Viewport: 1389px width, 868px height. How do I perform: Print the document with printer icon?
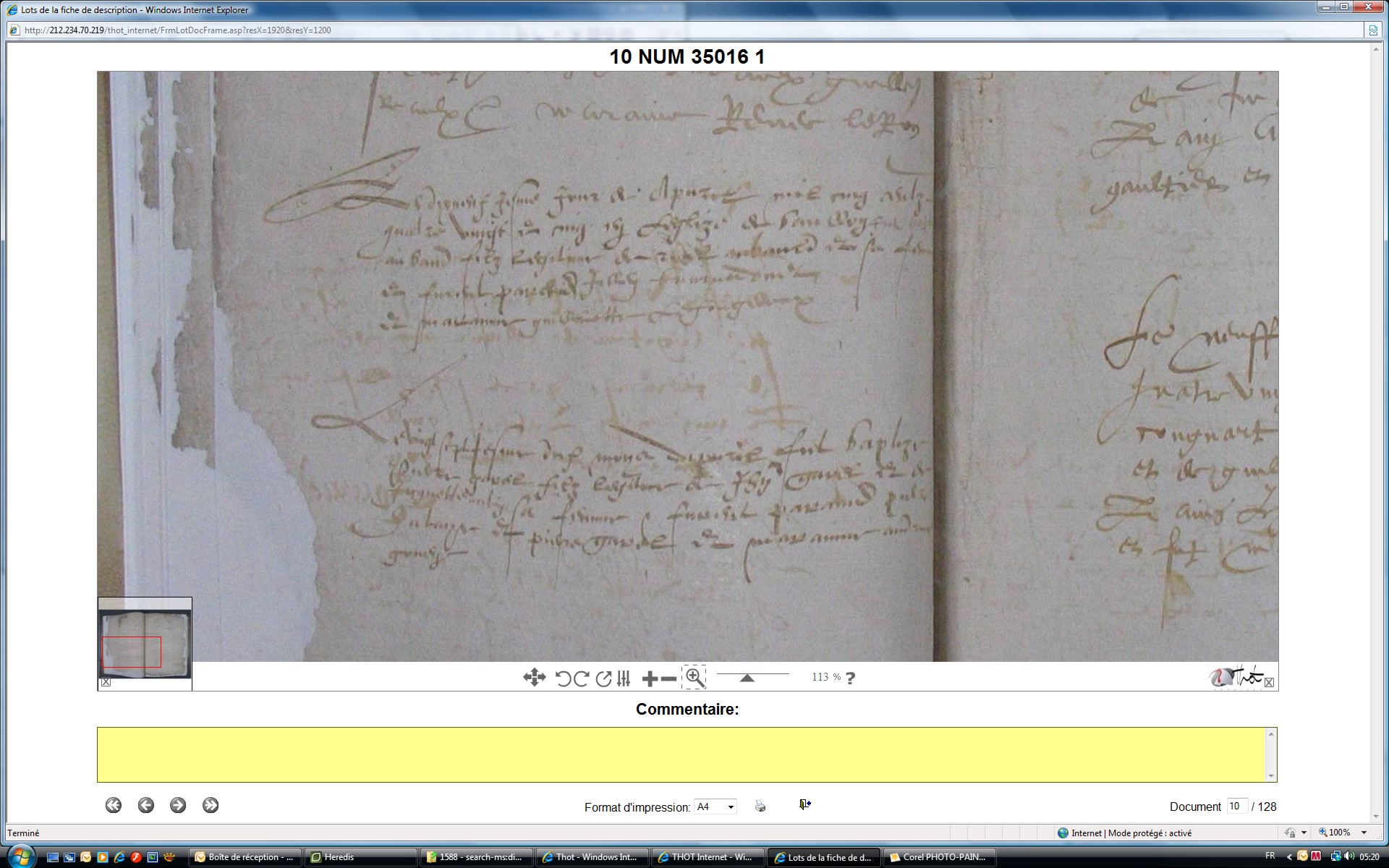coord(760,806)
